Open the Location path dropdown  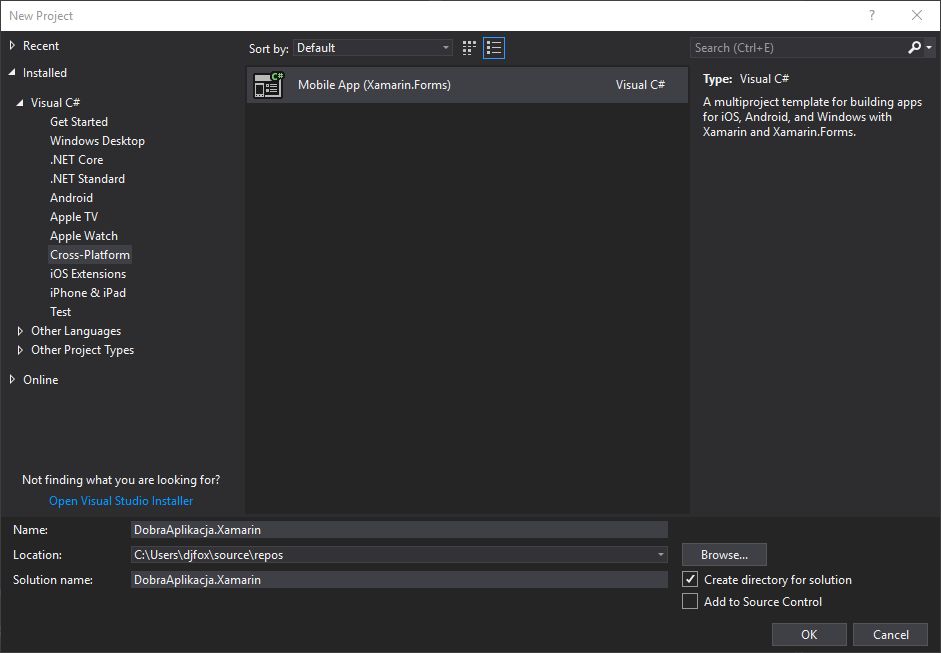pyautogui.click(x=661, y=555)
